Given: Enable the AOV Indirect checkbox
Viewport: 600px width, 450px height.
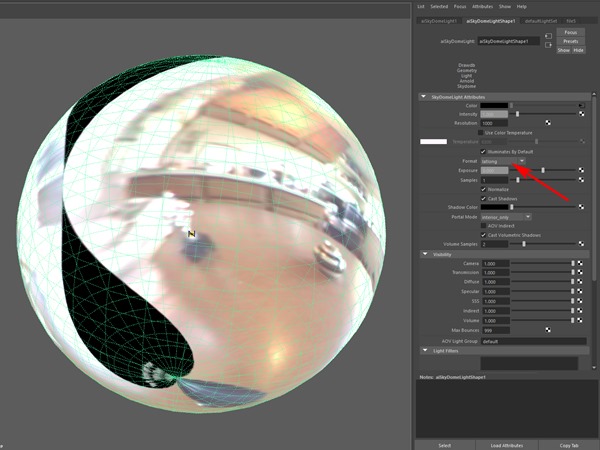Looking at the screenshot, I should [483, 226].
